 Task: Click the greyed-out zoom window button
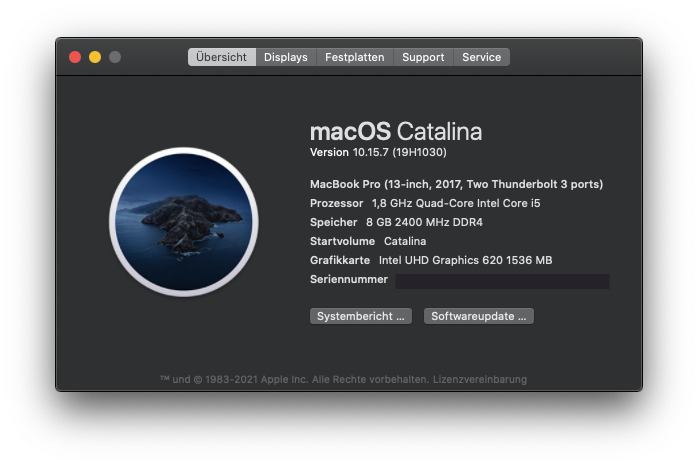point(115,57)
